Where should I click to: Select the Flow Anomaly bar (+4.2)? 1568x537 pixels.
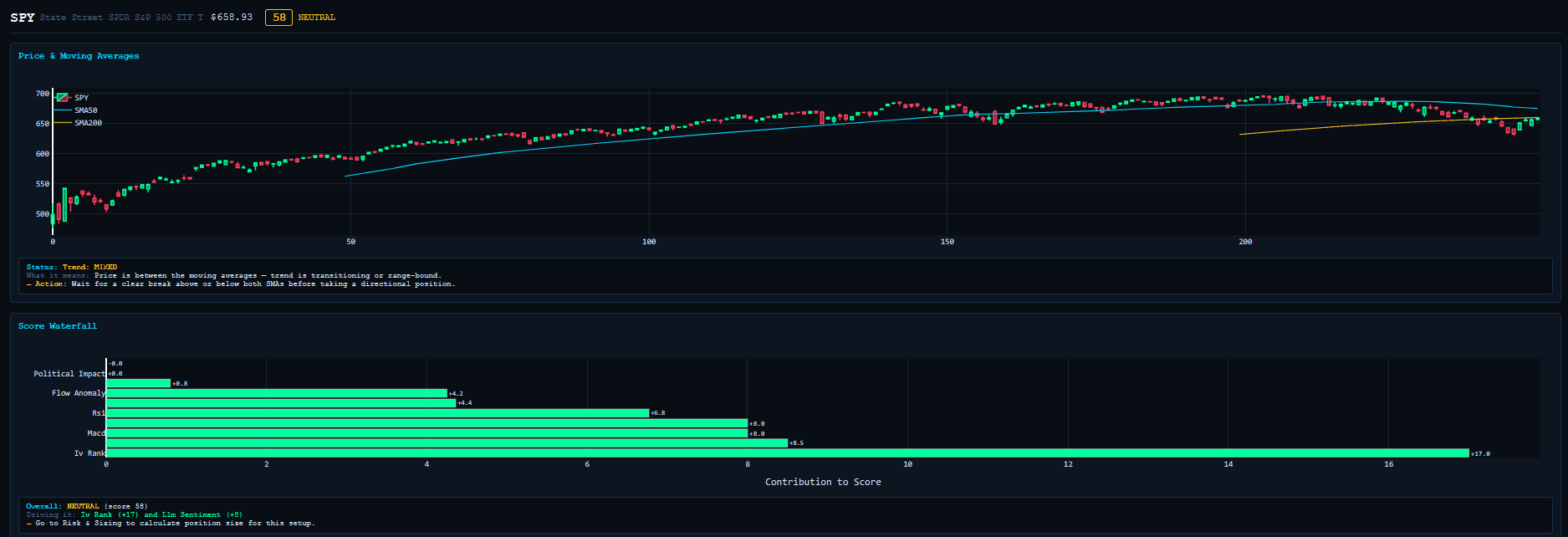(277, 393)
